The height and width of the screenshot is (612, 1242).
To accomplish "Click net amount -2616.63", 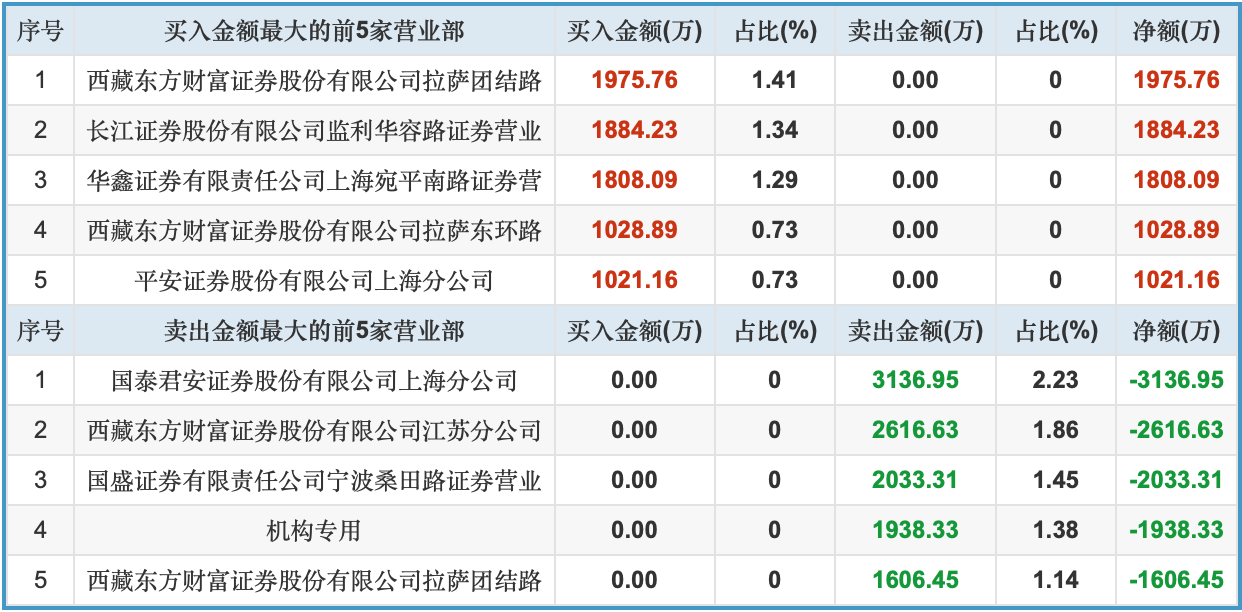I will [x=1177, y=430].
